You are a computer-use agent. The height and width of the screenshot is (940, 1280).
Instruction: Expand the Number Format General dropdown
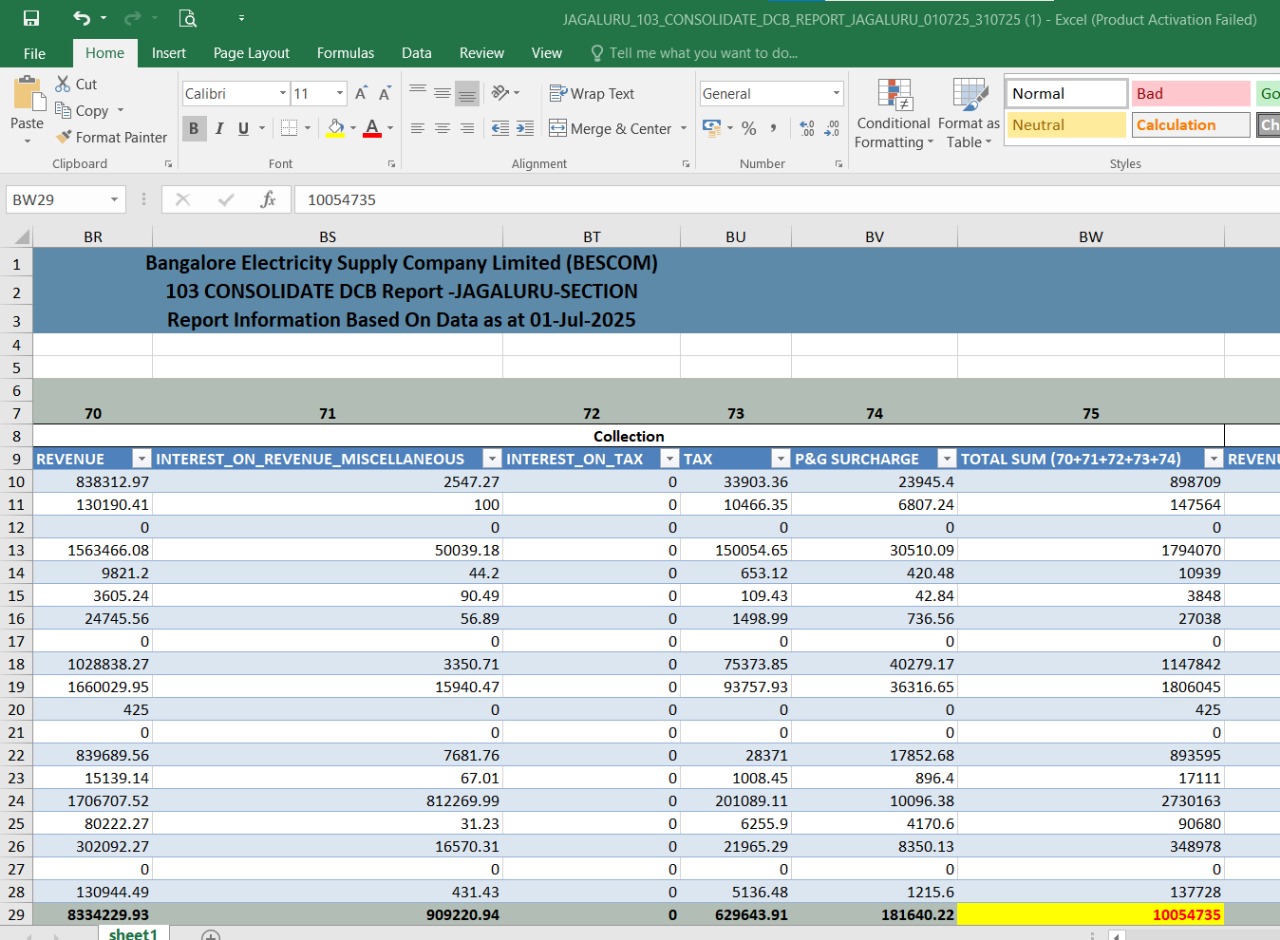pos(836,94)
